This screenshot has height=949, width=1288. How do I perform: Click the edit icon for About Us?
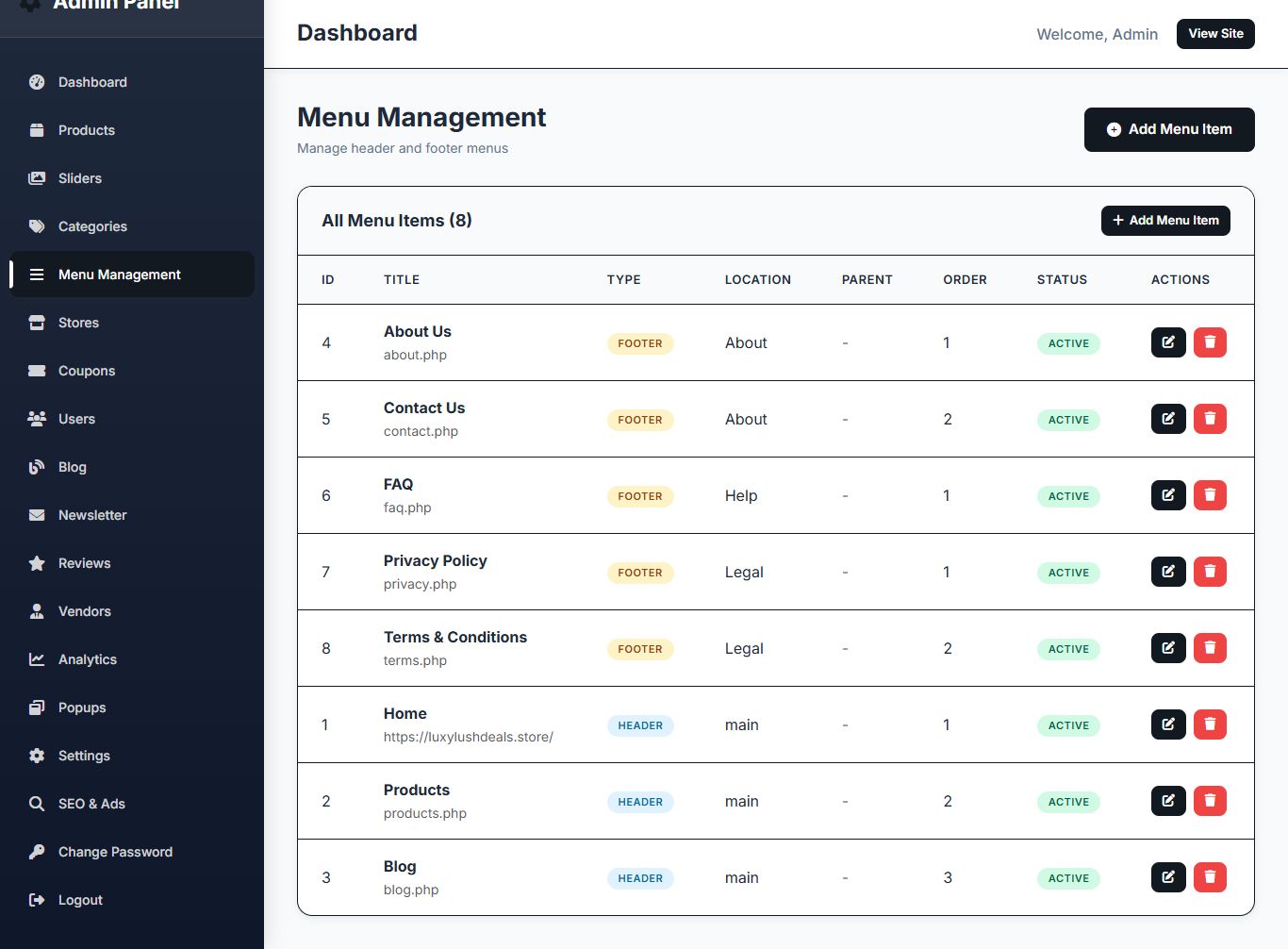click(1168, 342)
